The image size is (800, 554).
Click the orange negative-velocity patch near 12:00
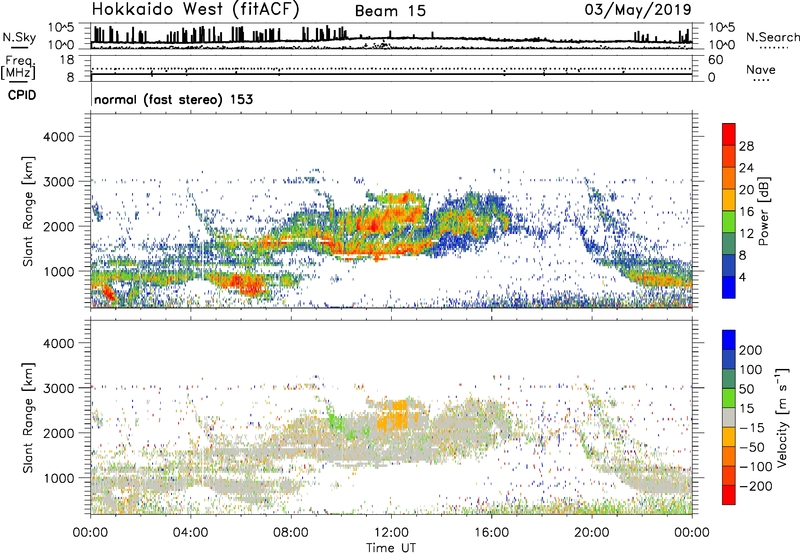(393, 416)
